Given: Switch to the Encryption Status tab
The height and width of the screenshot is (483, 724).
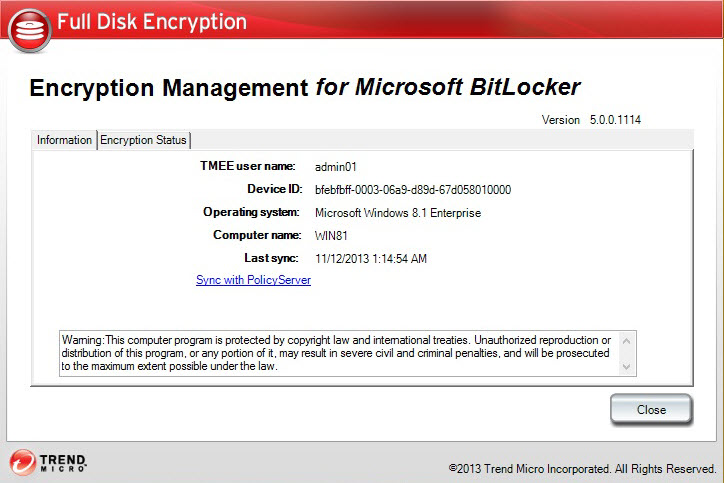Looking at the screenshot, I should (143, 140).
